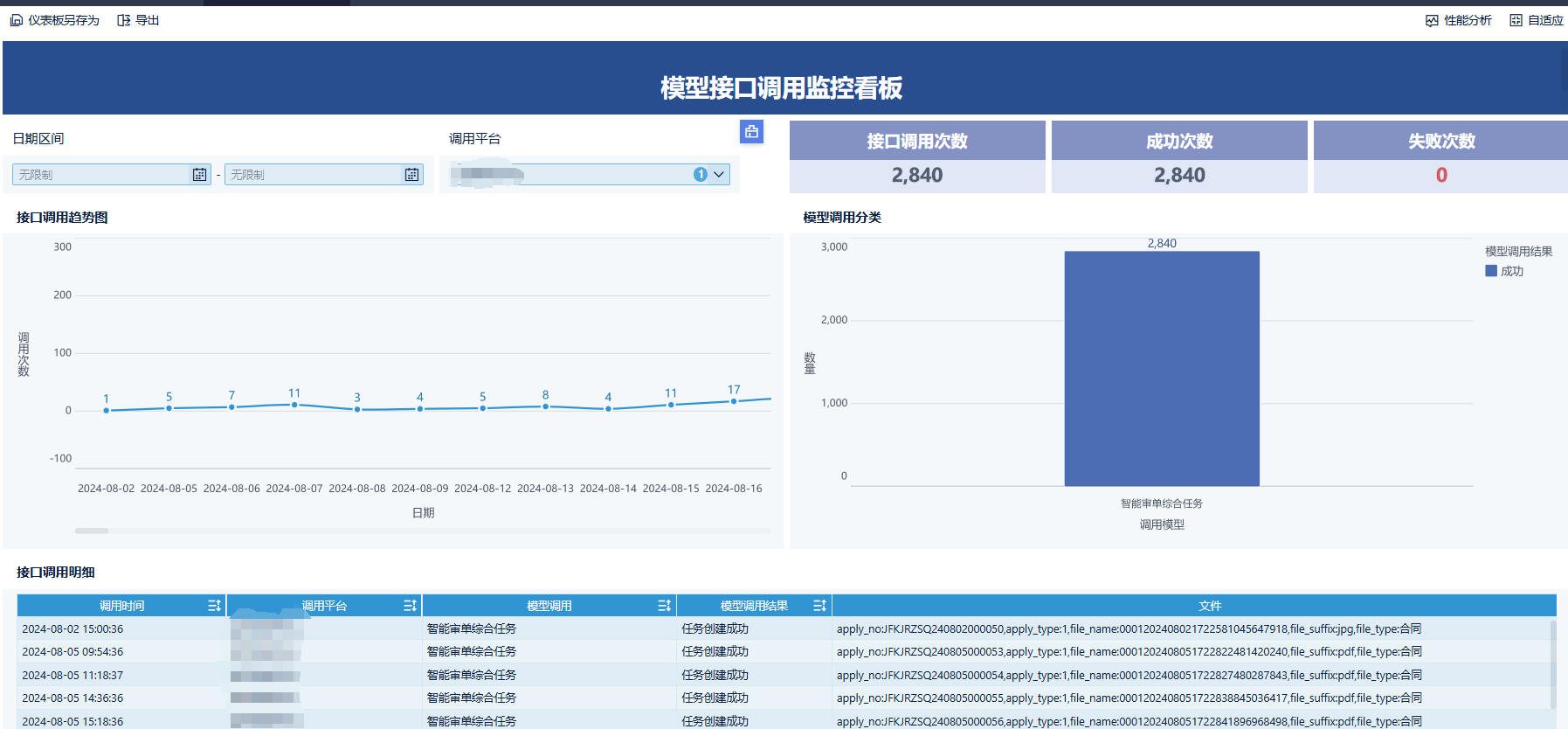
Task: Expand the 调用平台 dropdown arrow
Action: [719, 175]
